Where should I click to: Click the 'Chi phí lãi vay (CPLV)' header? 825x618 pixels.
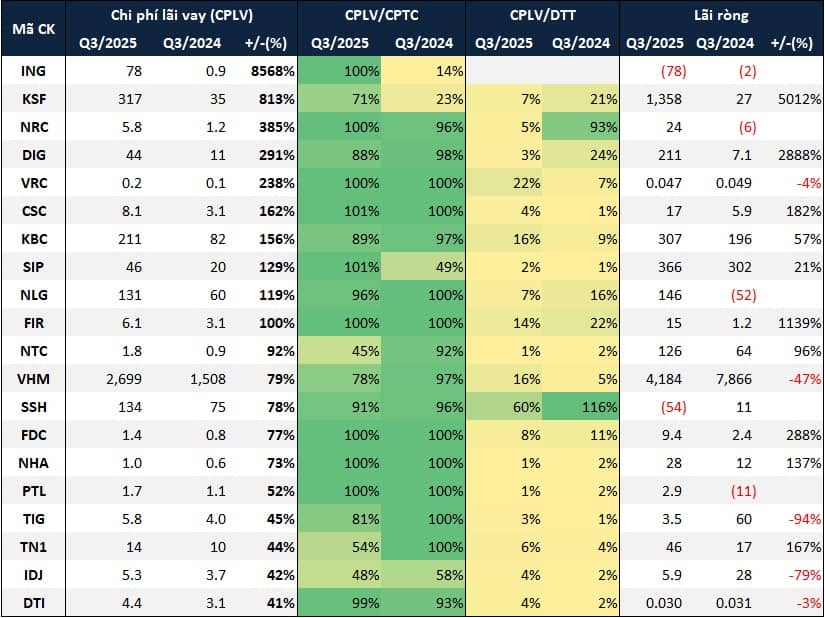184,15
